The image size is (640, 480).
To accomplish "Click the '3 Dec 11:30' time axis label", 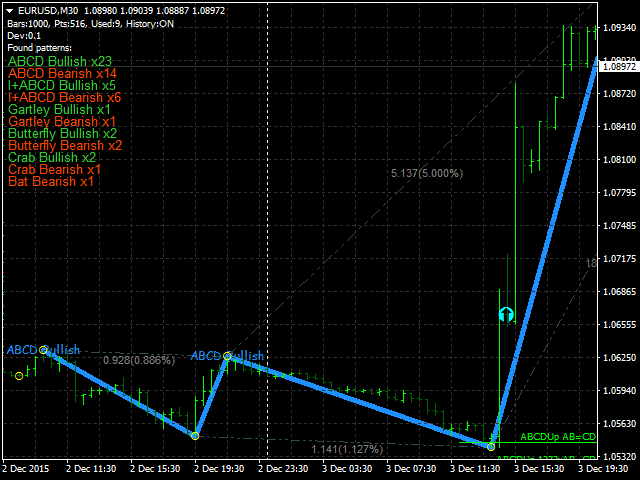I will (x=475, y=469).
